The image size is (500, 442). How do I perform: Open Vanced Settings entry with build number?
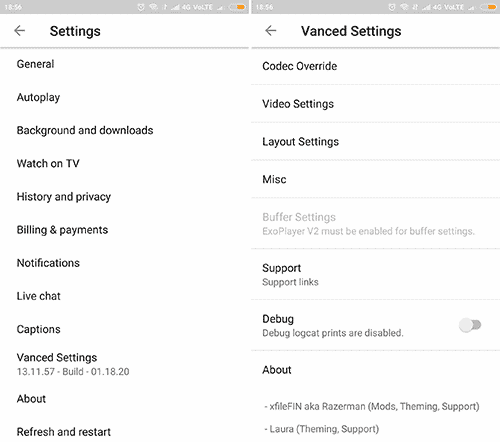point(124,364)
